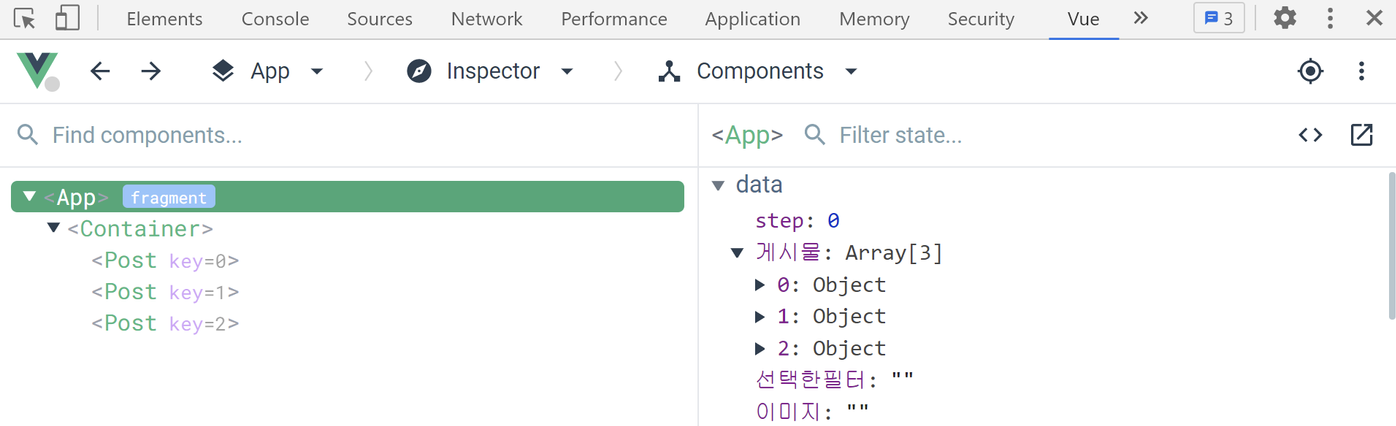
Task: Go back with the left arrow
Action: pyautogui.click(x=100, y=71)
